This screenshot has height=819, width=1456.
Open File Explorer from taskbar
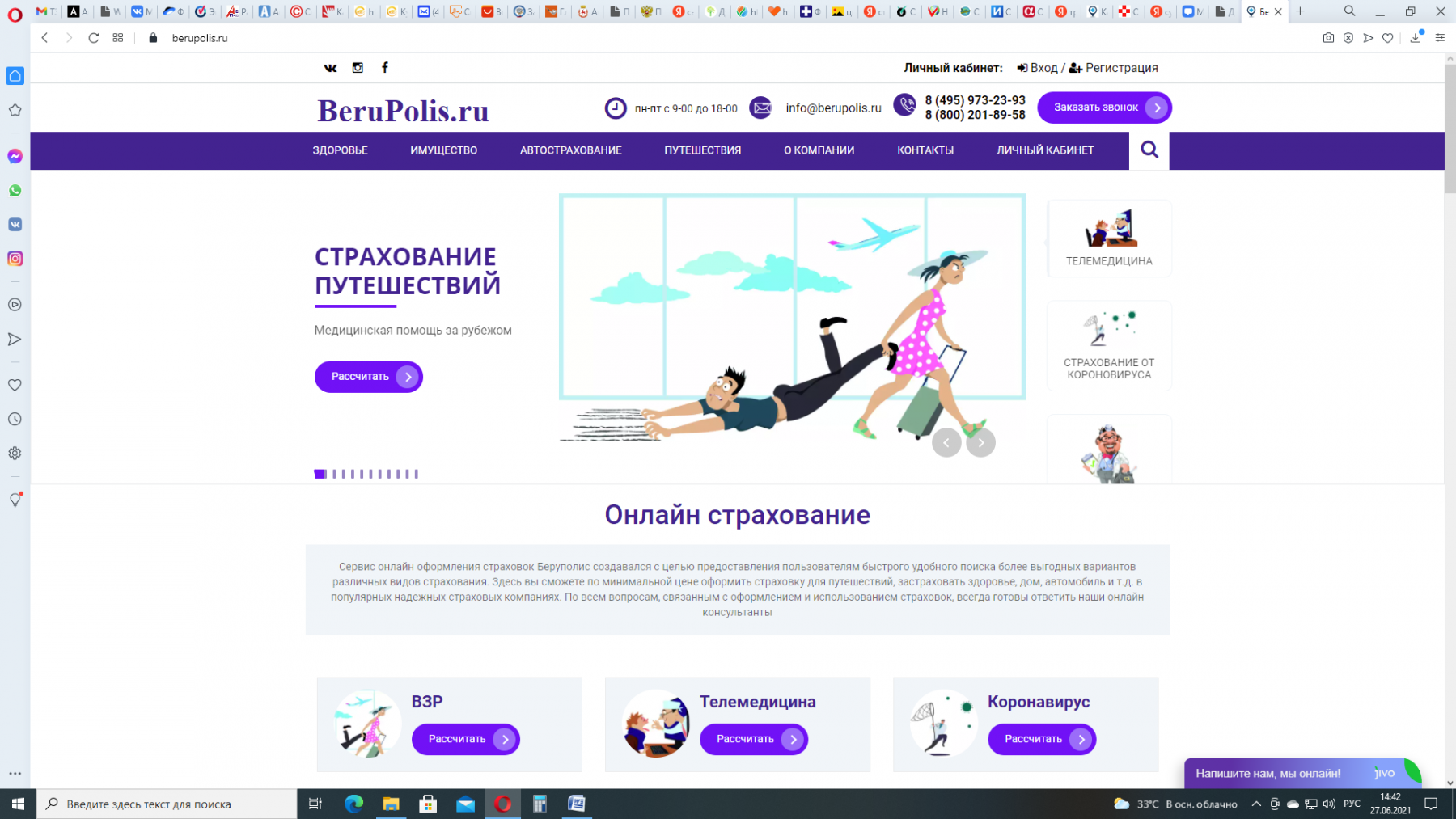pos(391,804)
